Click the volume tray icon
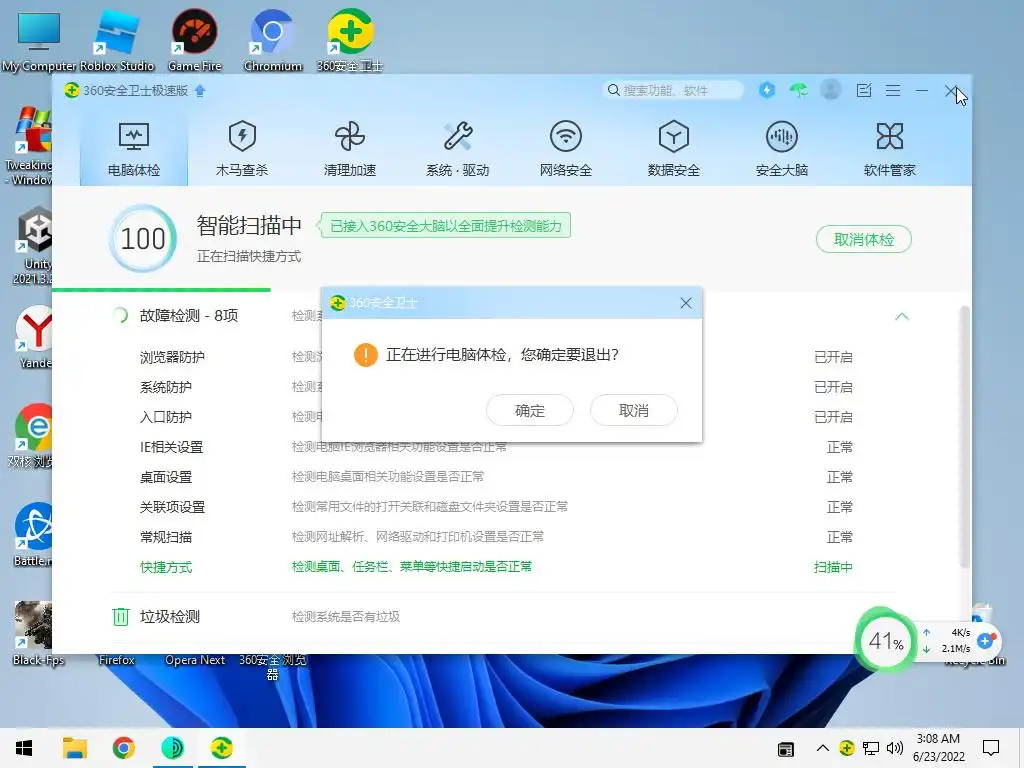1024x768 pixels. pyautogui.click(x=895, y=748)
